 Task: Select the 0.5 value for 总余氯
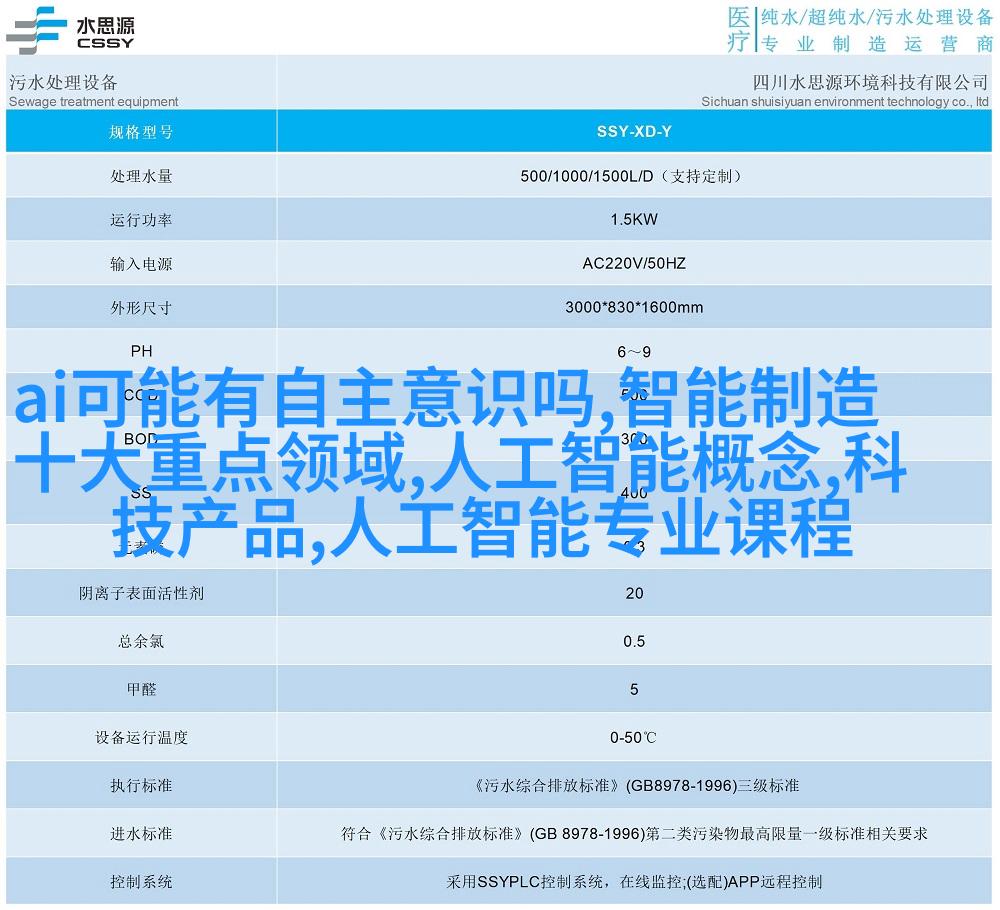634,641
